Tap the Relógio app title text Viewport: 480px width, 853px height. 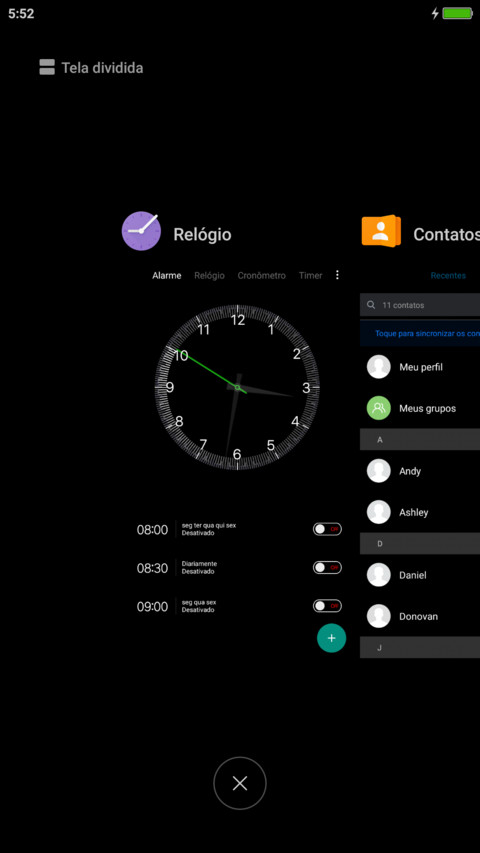pyautogui.click(x=202, y=234)
